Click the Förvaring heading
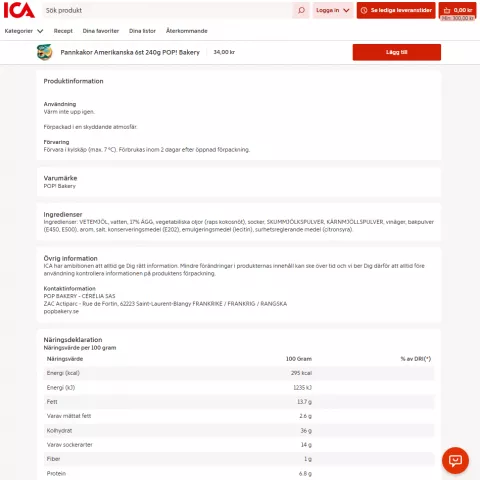Screen dimensions: 480x480 pos(56,142)
